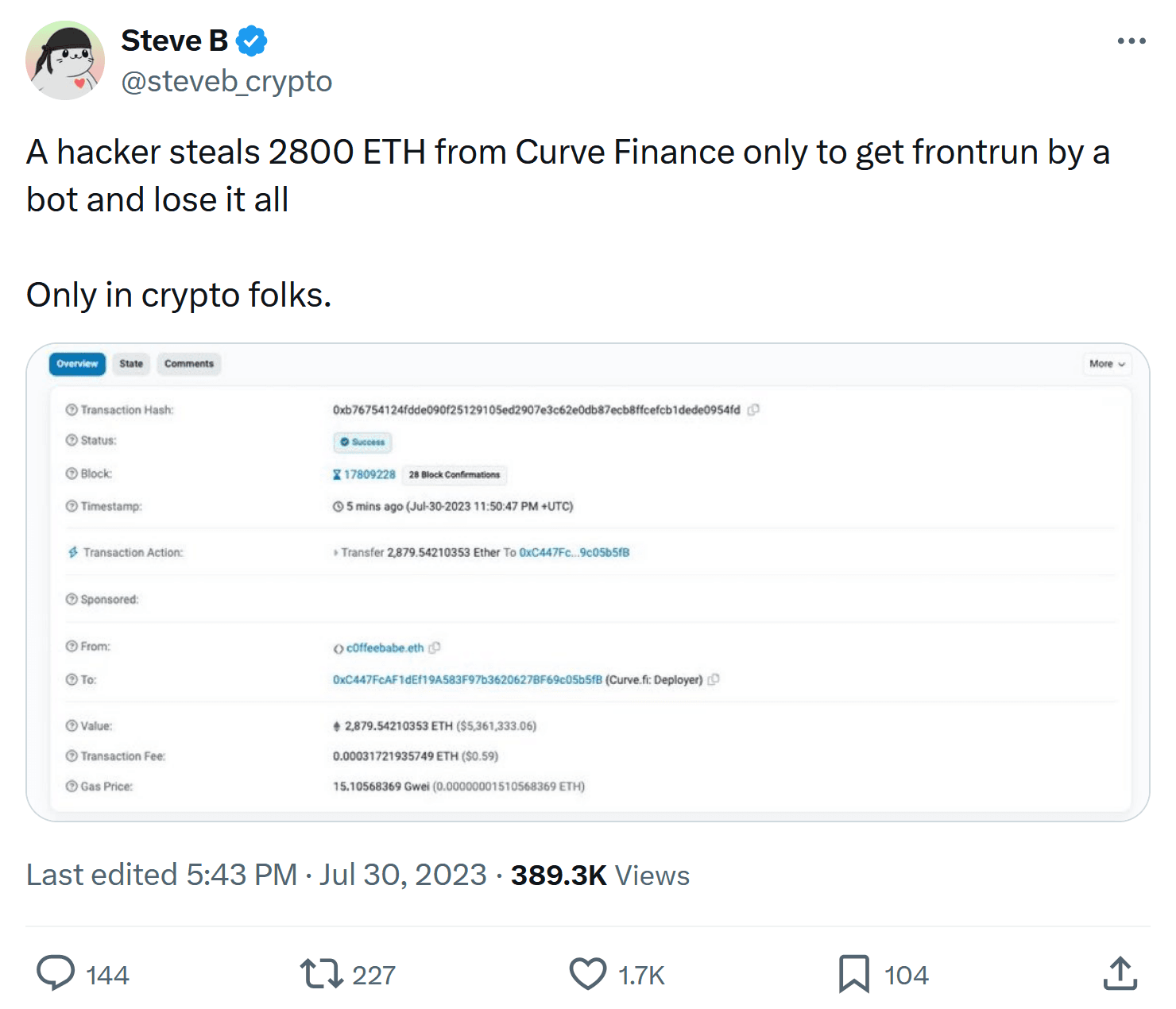The image size is (1176, 1009).
Task: Copy the transaction hash icon
Action: [x=753, y=410]
